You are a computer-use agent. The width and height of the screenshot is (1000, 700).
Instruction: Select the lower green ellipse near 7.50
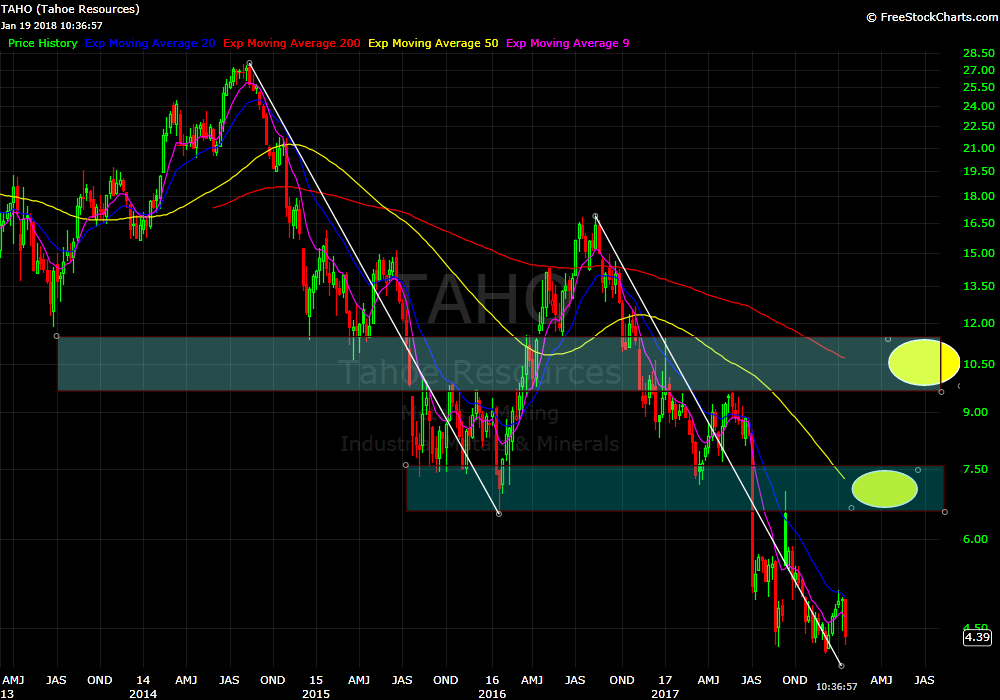(885, 489)
